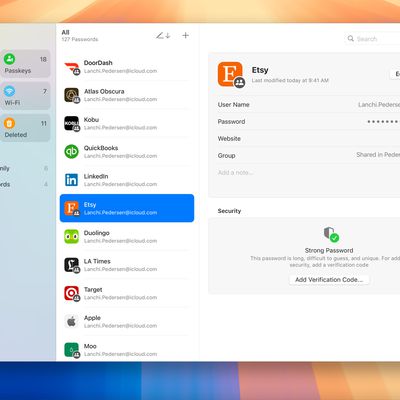Click the LinkedIn logo icon
400x400 pixels.
[72, 180]
